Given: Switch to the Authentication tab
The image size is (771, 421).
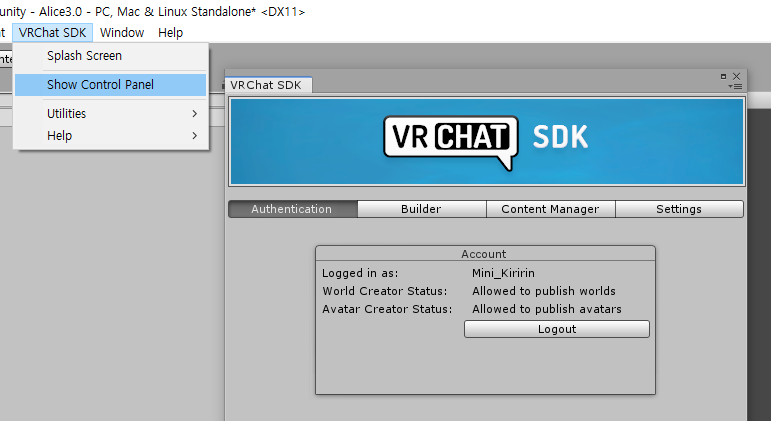Looking at the screenshot, I should [293, 209].
